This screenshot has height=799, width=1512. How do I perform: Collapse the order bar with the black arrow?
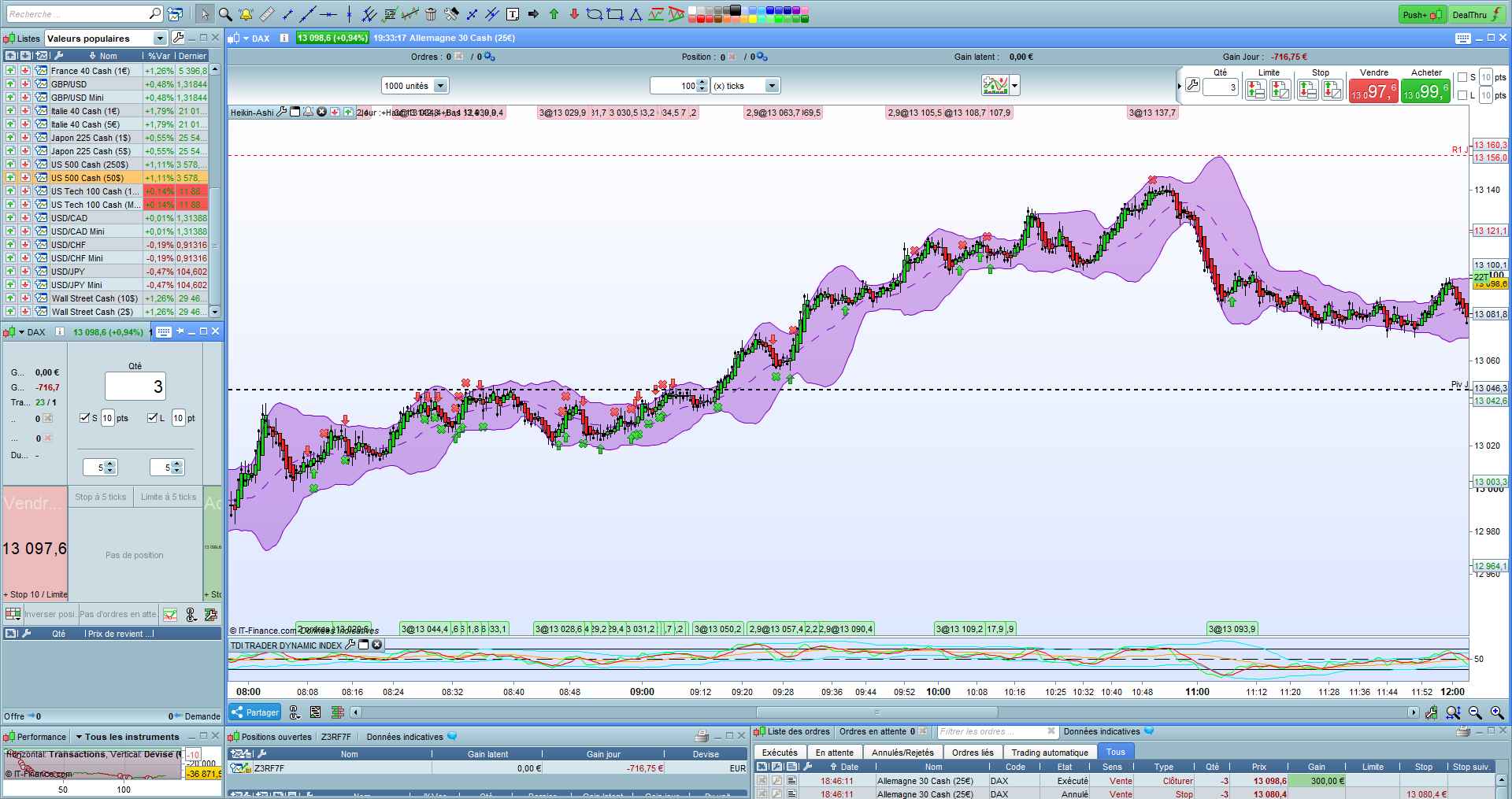(1180, 86)
